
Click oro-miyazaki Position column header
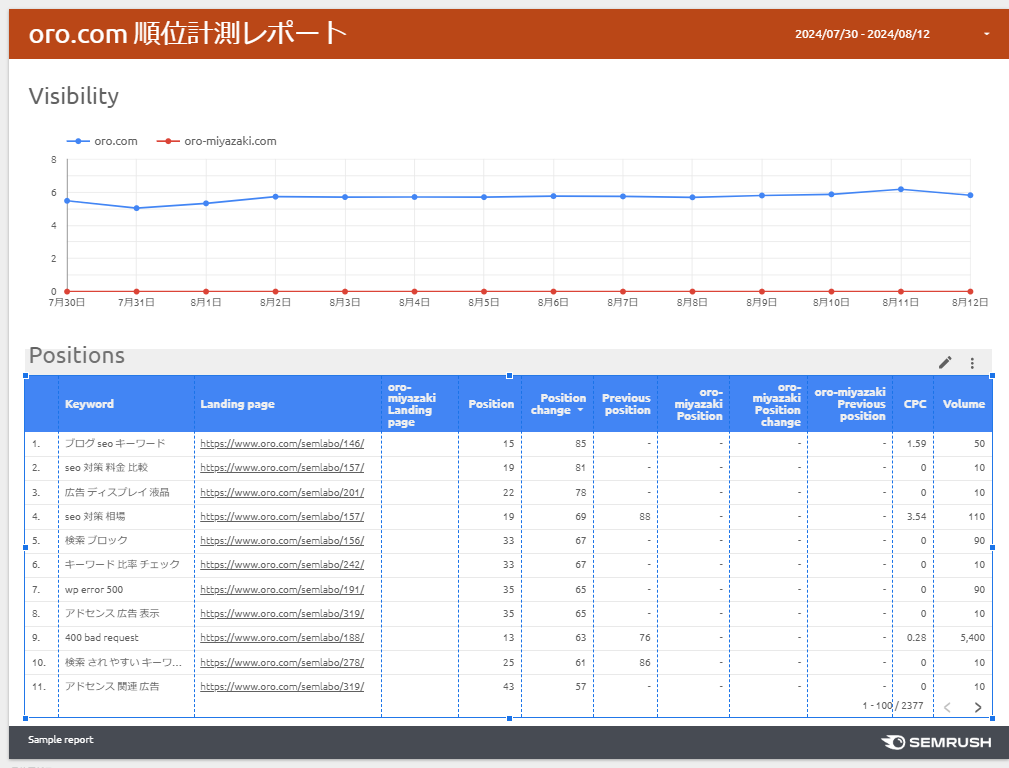click(x=698, y=404)
